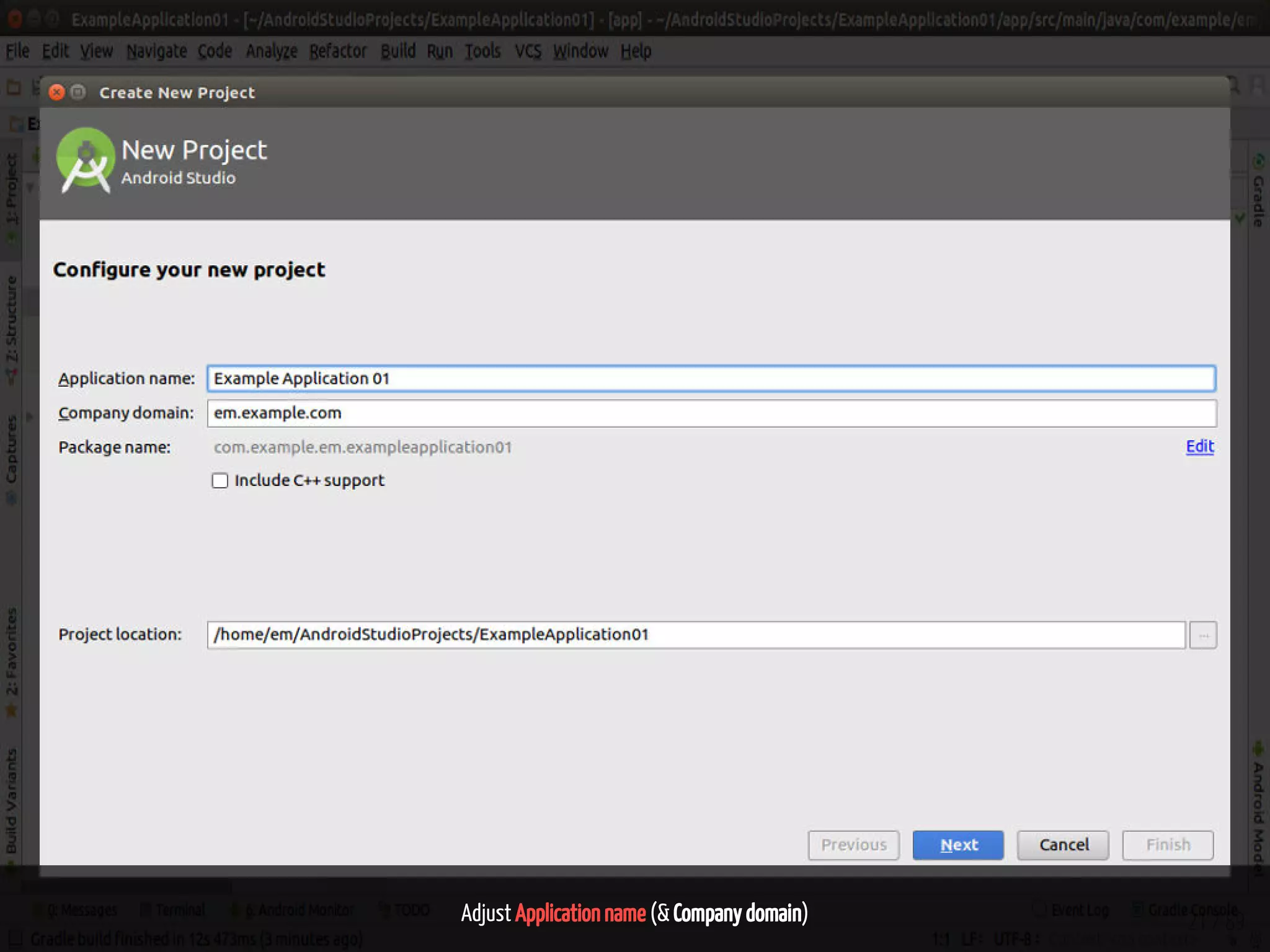Open the Build menu
Screen dimensions: 1270x952
coord(397,51)
